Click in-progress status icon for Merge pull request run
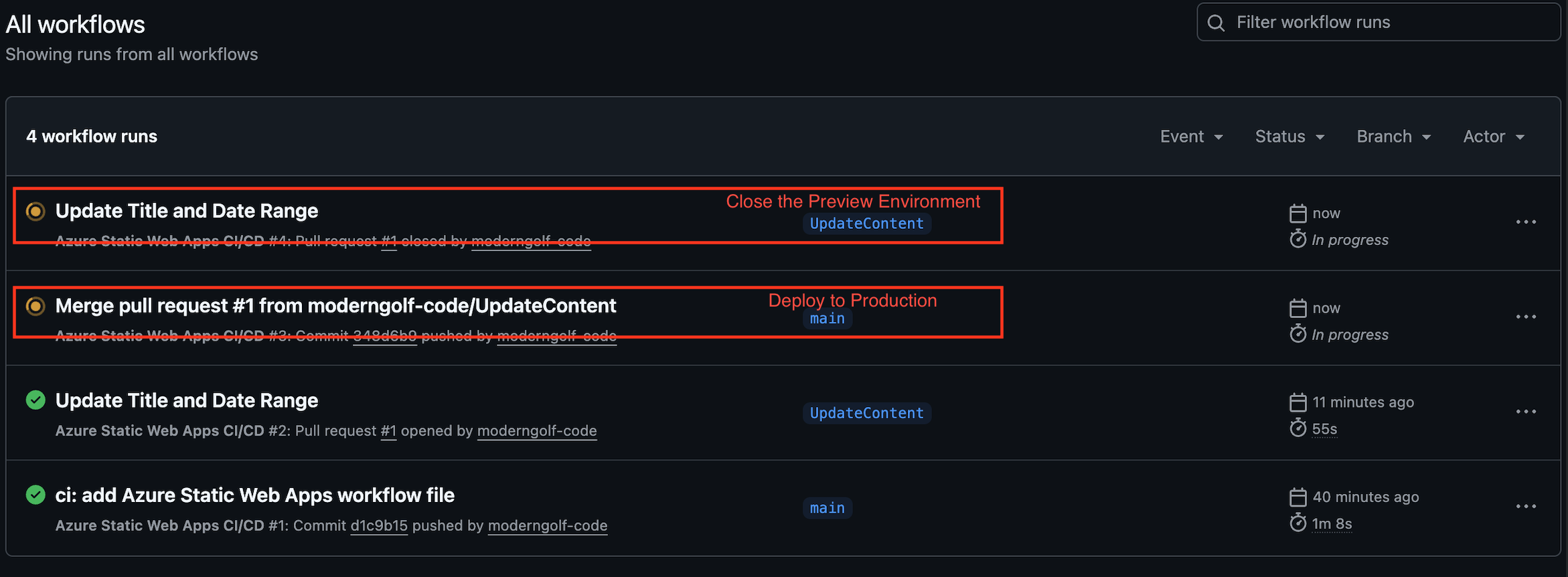The width and height of the screenshot is (1568, 577). pyautogui.click(x=35, y=307)
